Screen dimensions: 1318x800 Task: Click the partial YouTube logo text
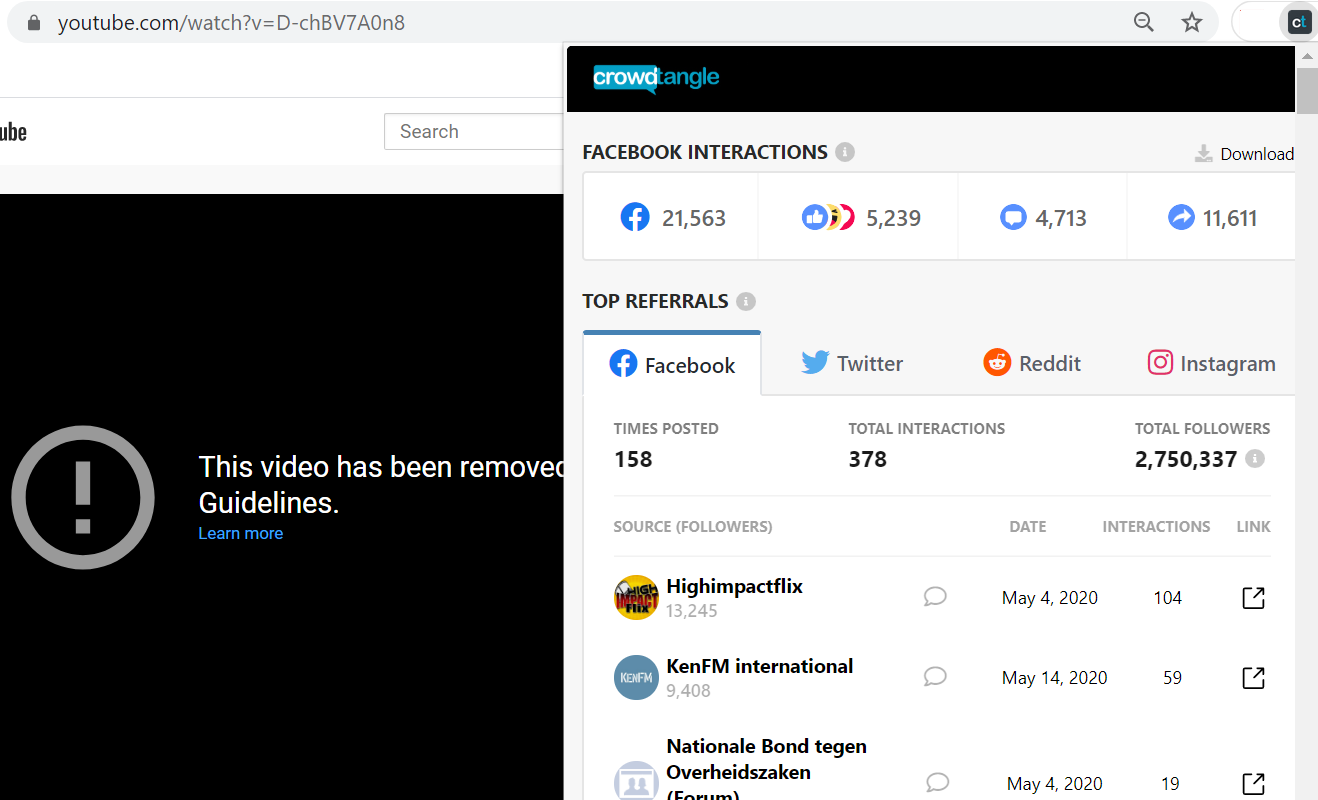point(13,131)
